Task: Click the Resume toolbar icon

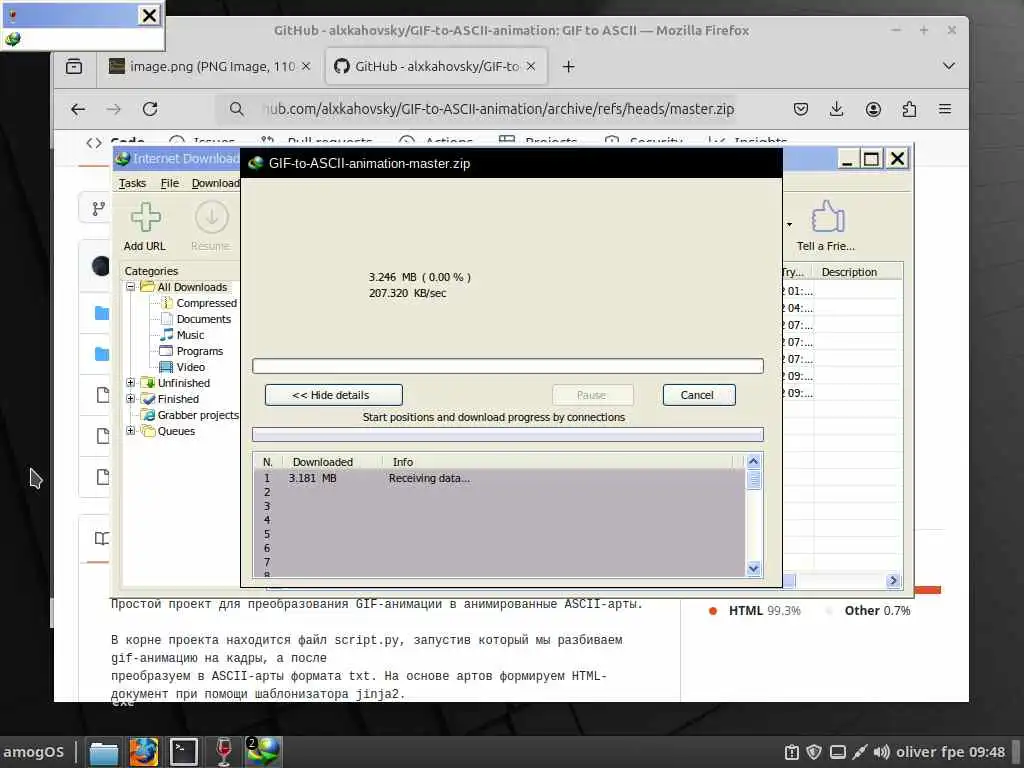Action: pyautogui.click(x=211, y=217)
